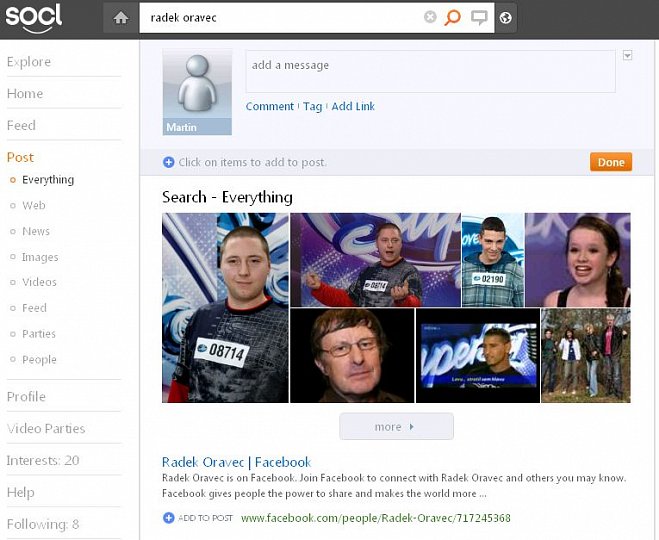Open the green facebook.com URL link
The image size is (659, 540).
point(376,518)
